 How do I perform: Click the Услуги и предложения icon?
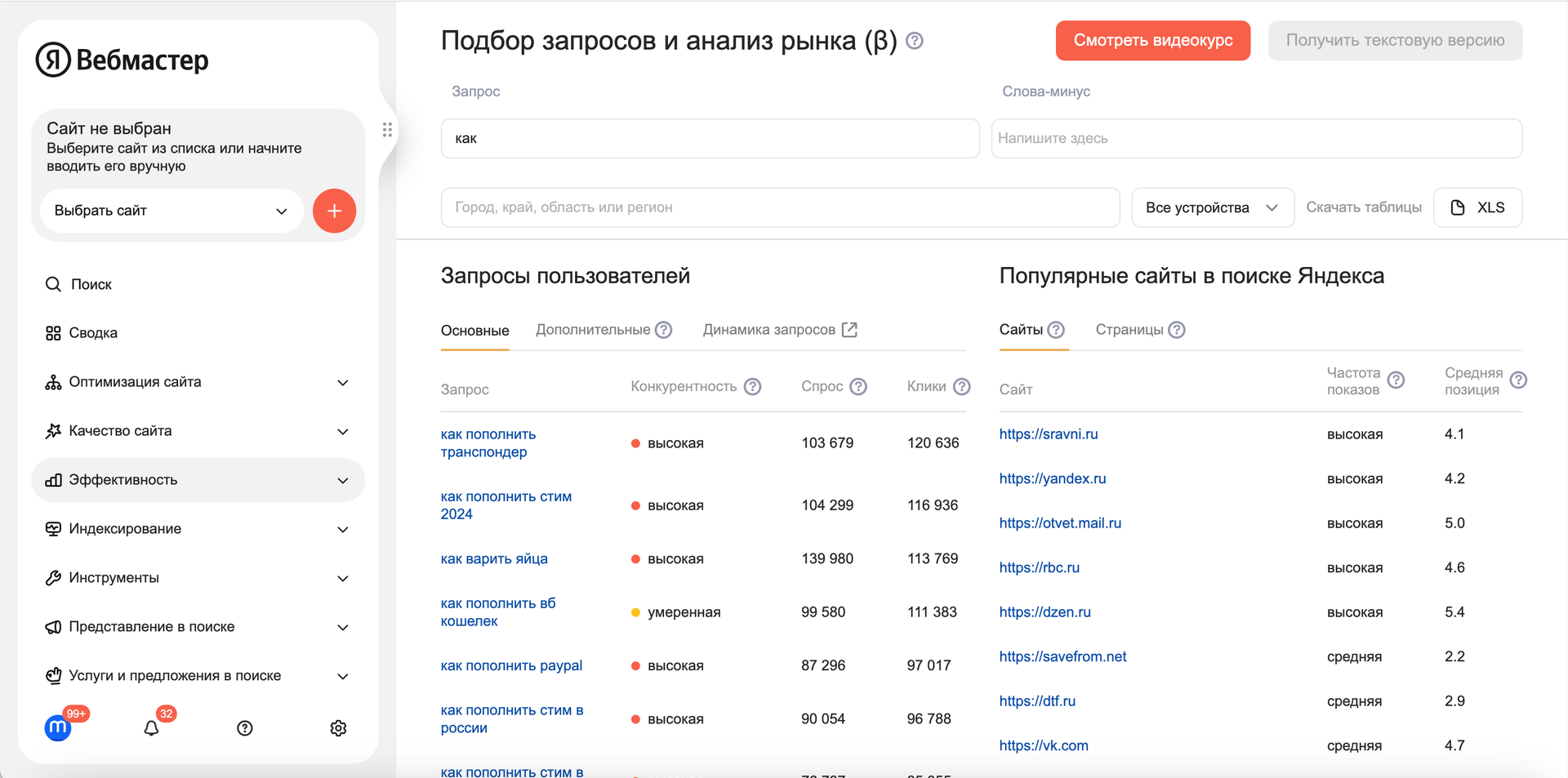click(53, 676)
